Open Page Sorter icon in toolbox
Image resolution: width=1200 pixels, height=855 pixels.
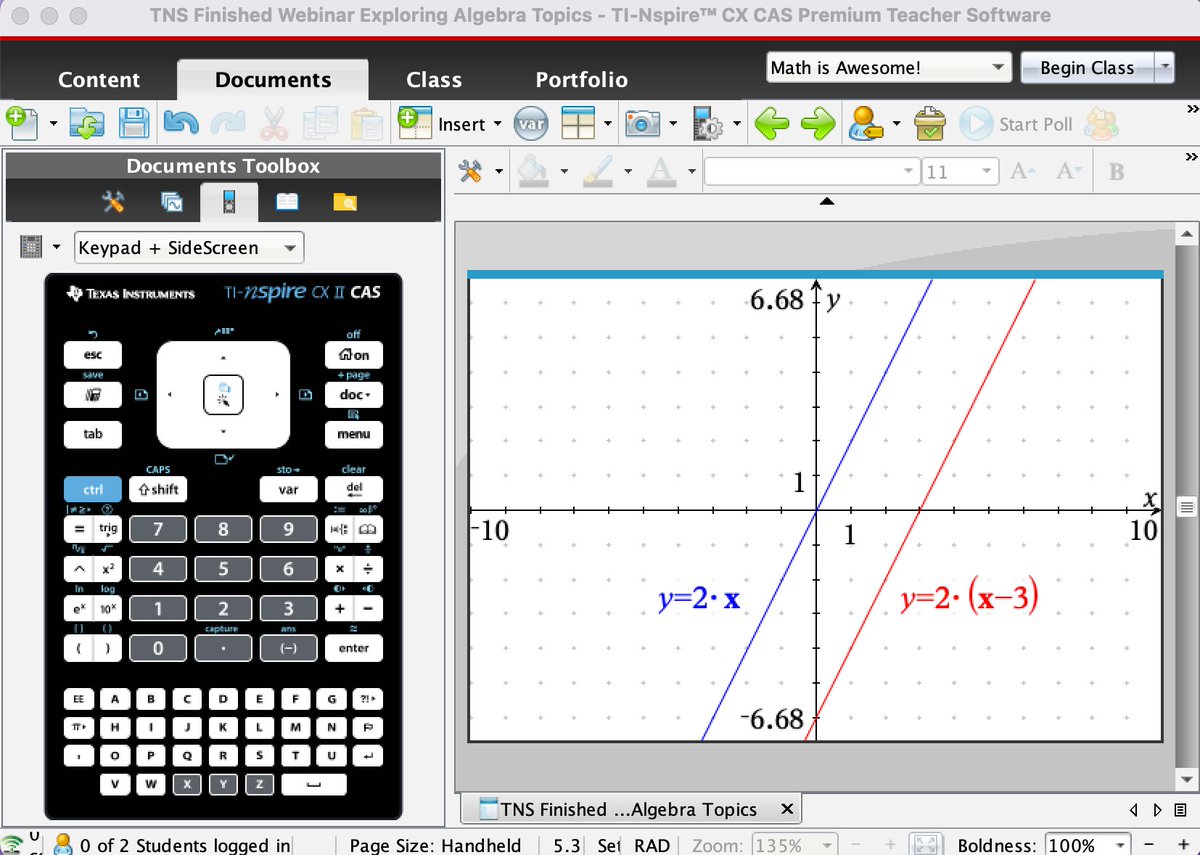[171, 202]
